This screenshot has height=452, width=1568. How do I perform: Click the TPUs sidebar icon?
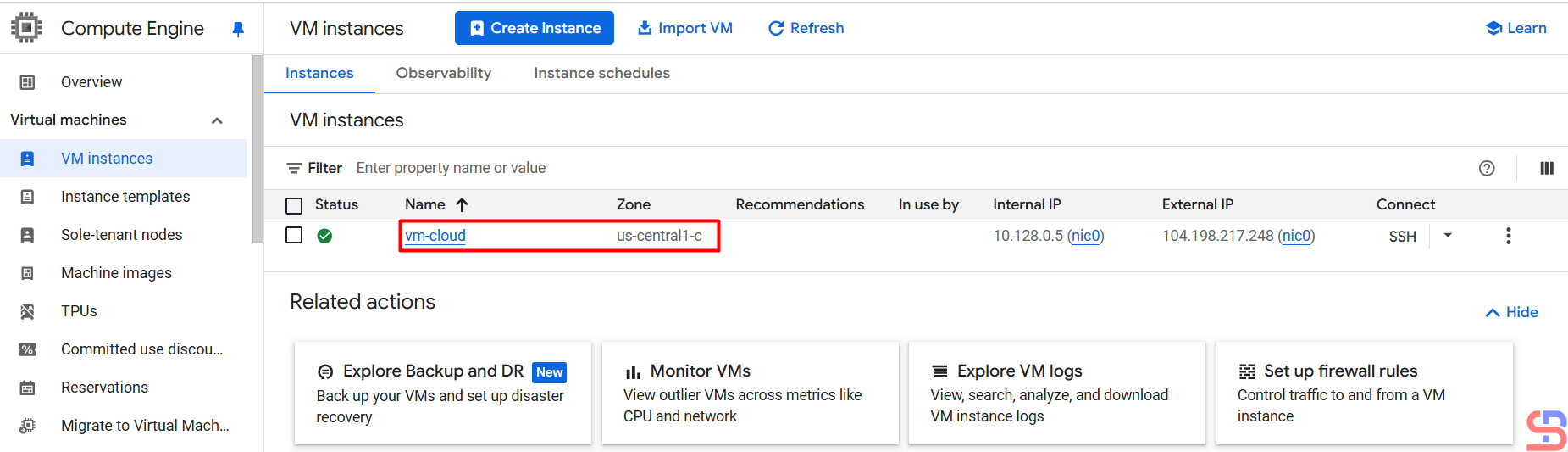point(27,311)
